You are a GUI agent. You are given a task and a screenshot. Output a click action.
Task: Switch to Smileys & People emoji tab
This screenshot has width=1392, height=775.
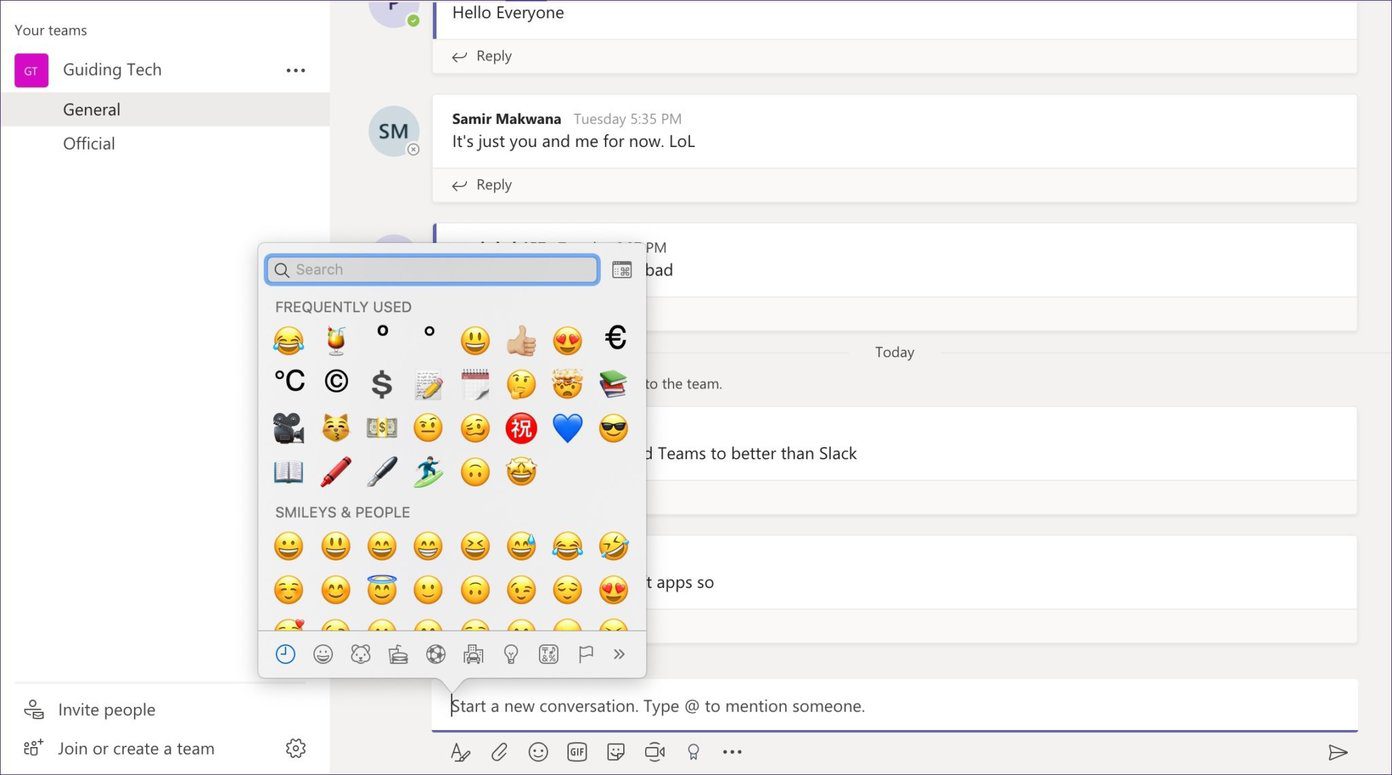click(x=323, y=654)
